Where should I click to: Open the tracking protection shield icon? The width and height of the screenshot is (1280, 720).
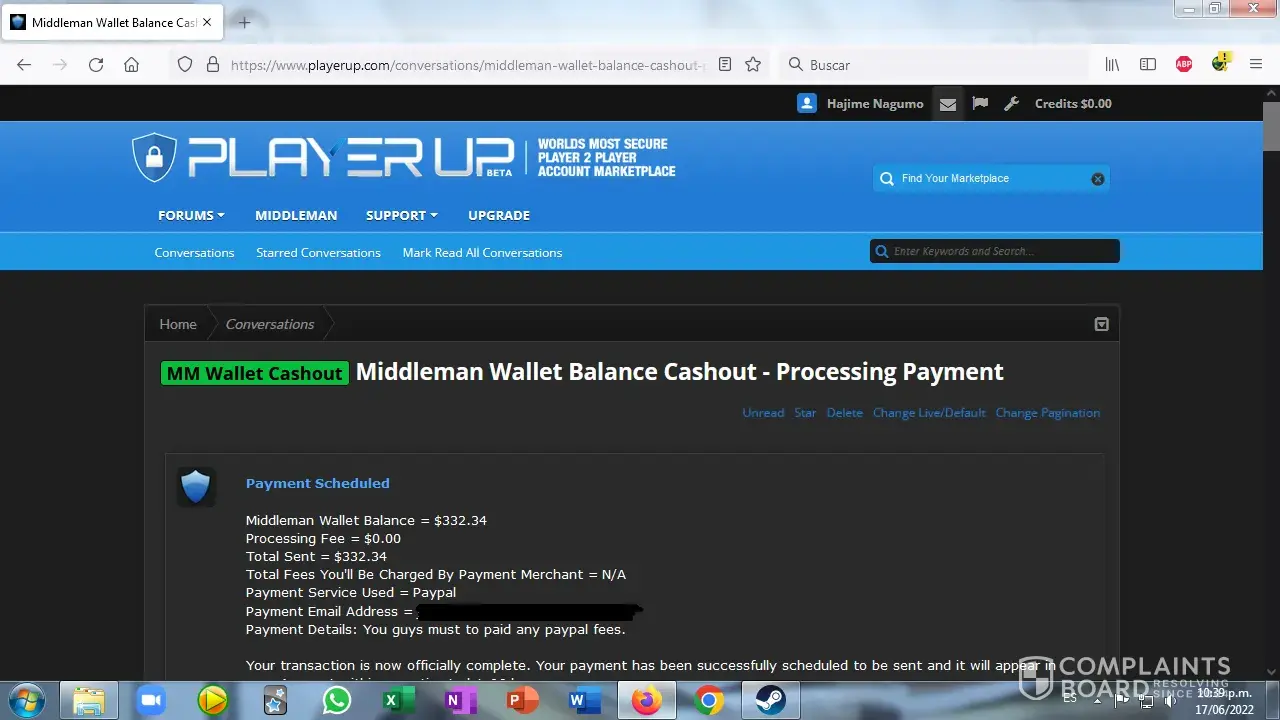tap(185, 64)
